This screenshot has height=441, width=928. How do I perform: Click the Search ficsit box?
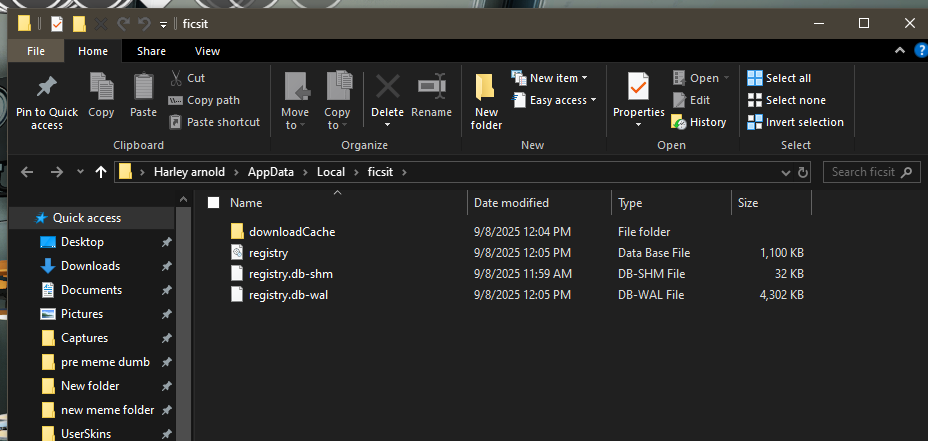[872, 172]
